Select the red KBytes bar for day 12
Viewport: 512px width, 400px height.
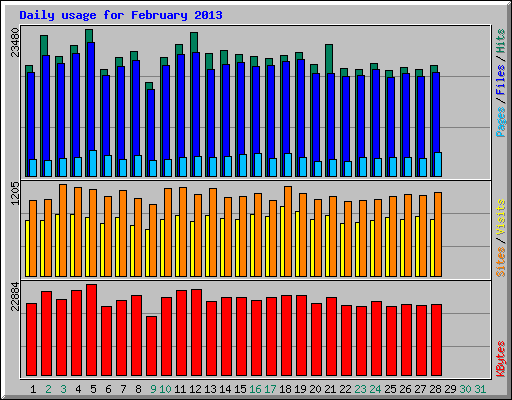(196, 332)
